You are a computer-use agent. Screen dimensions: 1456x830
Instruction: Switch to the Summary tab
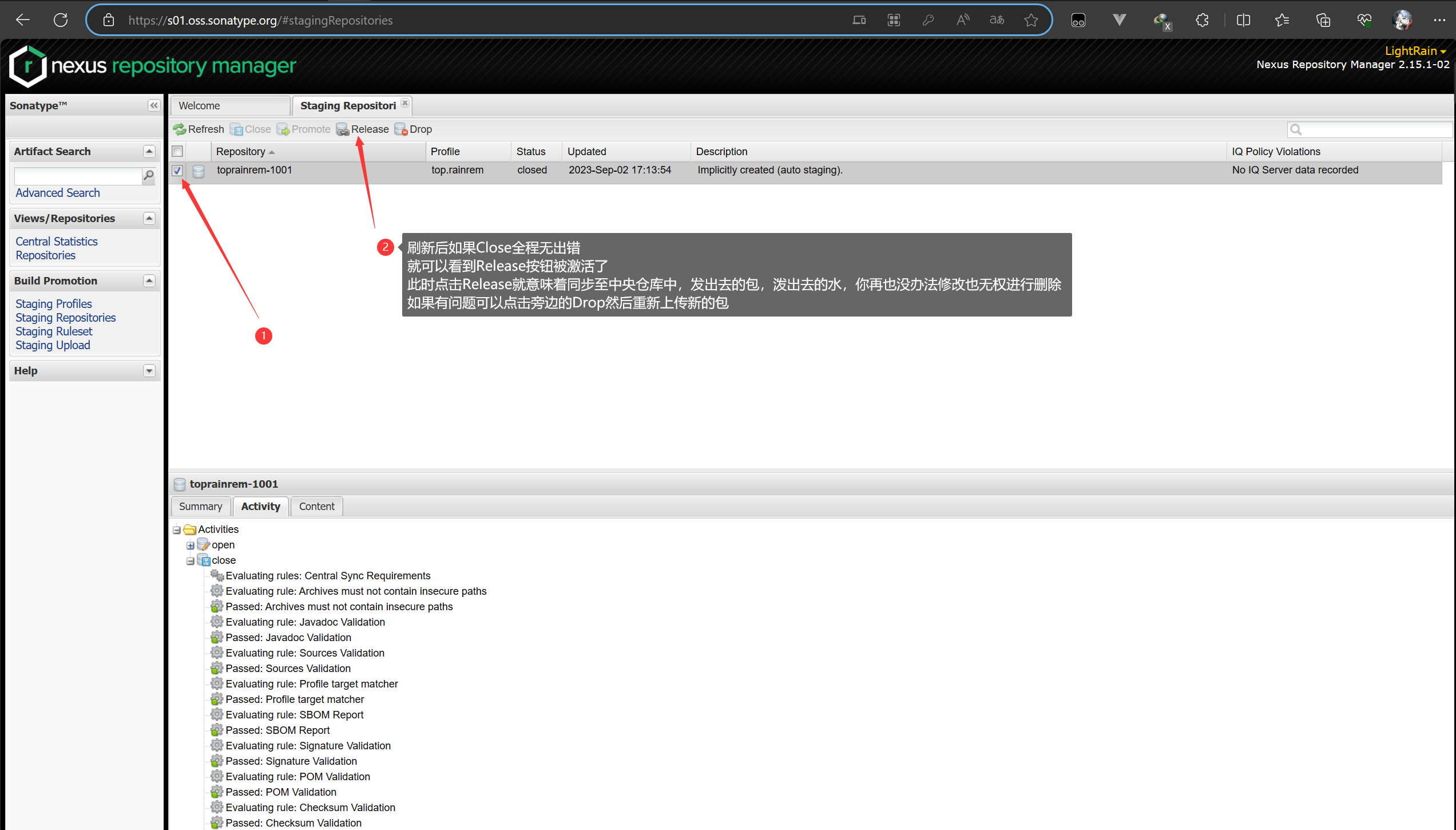coord(200,507)
